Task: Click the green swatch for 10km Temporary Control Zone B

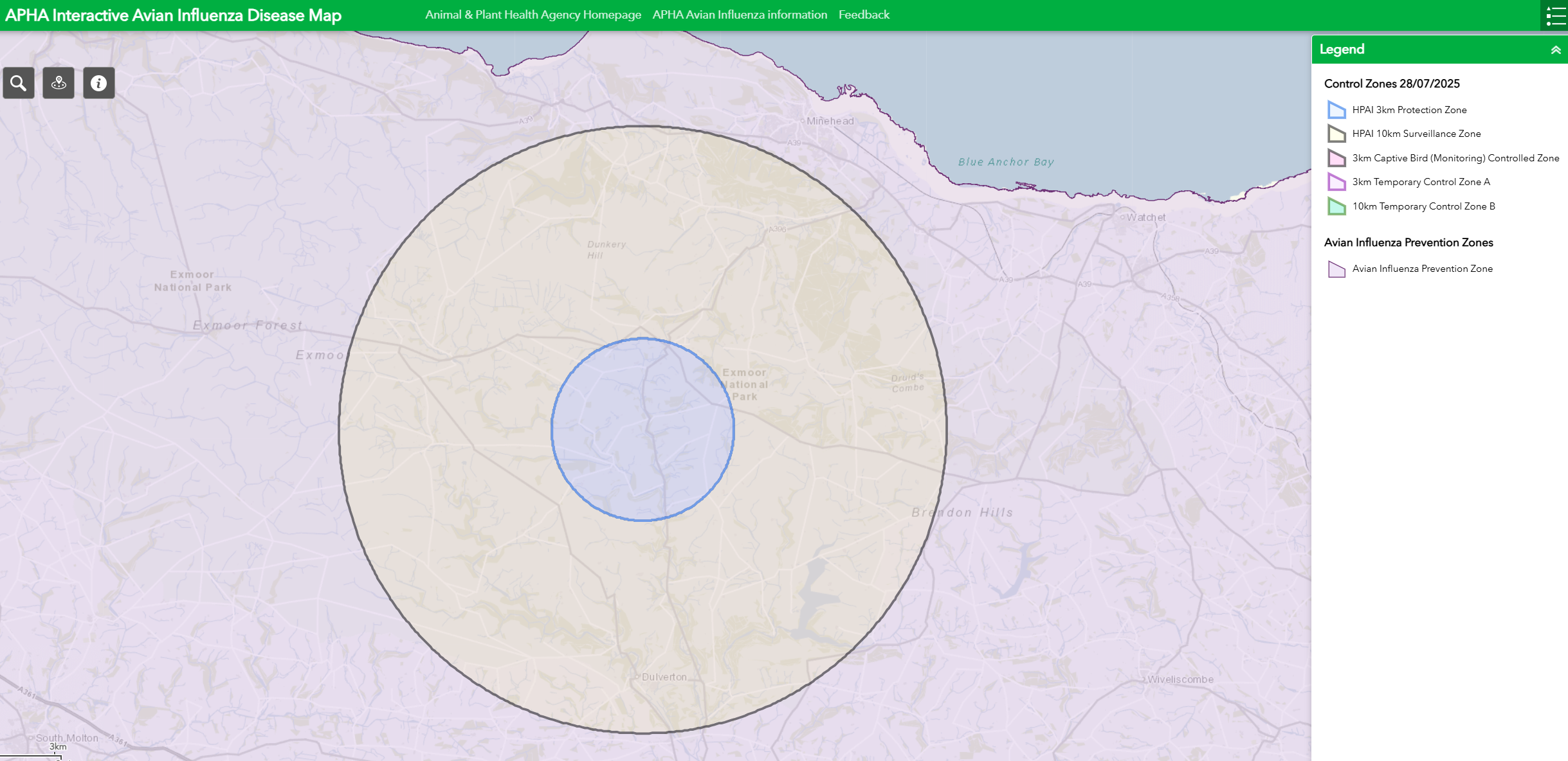Action: (x=1336, y=206)
